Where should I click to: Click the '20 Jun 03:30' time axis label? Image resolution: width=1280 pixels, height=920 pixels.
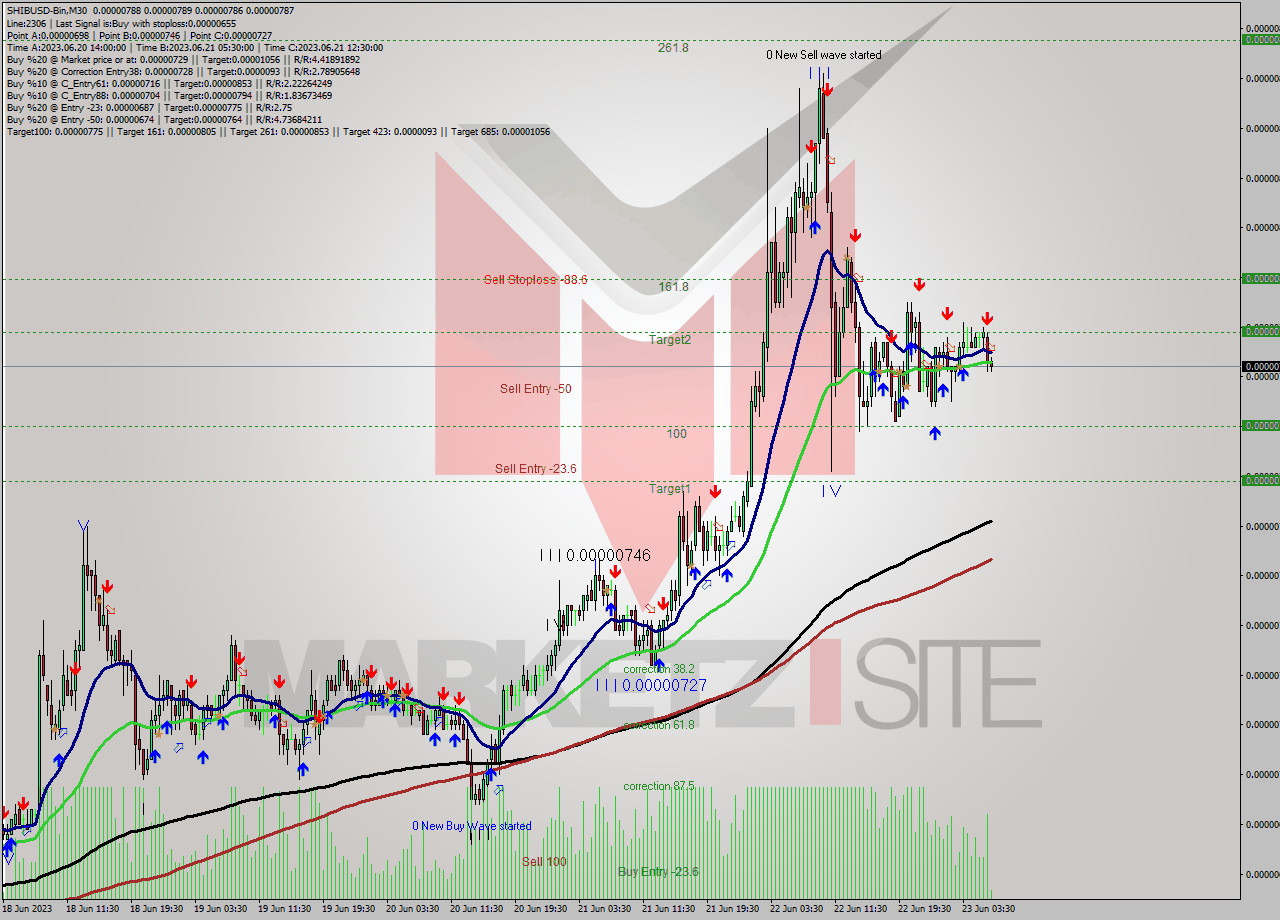click(x=413, y=909)
